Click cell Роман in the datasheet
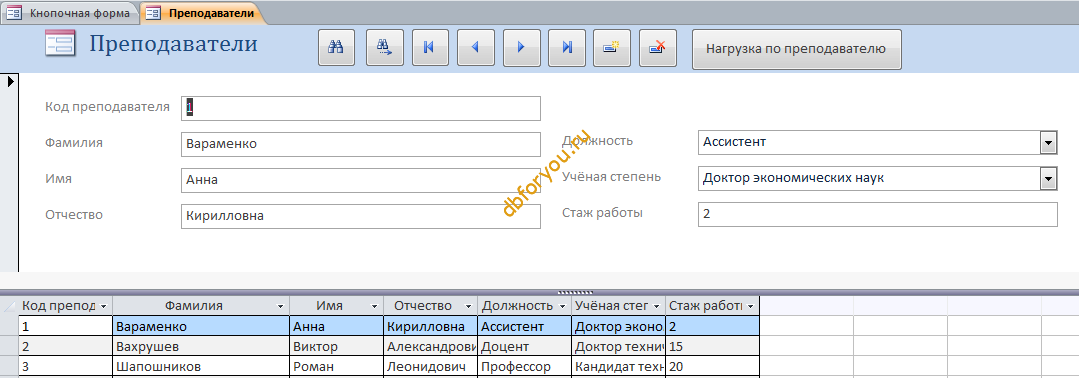This screenshot has height=378, width=1079. point(336,366)
